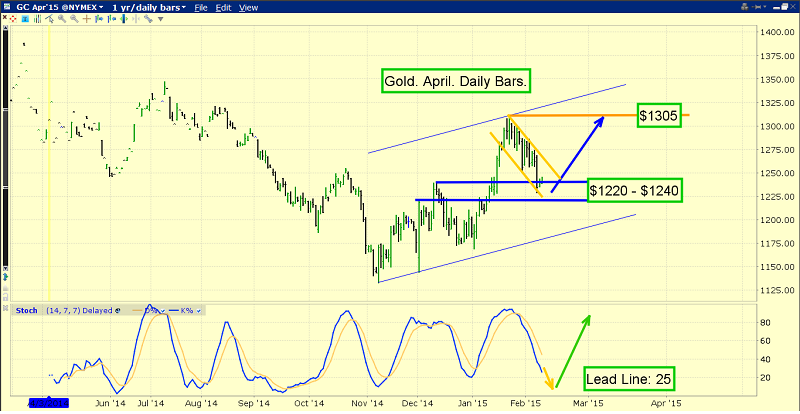Click the first magnifier zoom icon
This screenshot has height=414, width=800.
pos(62,19)
